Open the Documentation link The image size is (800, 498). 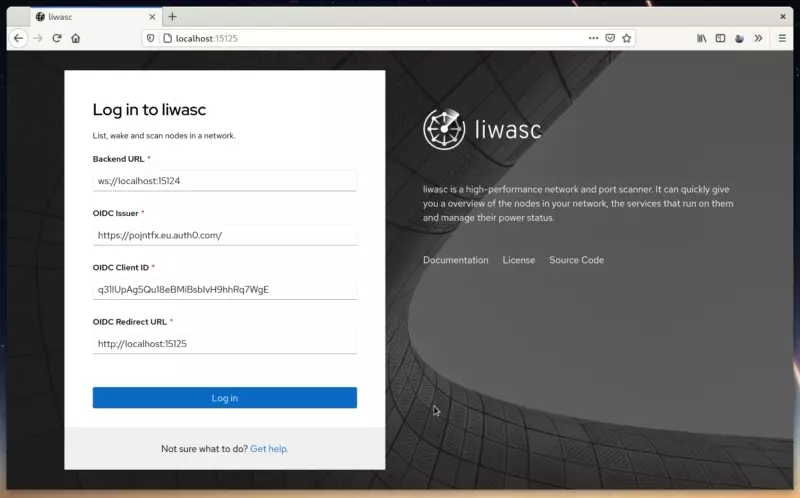[456, 260]
